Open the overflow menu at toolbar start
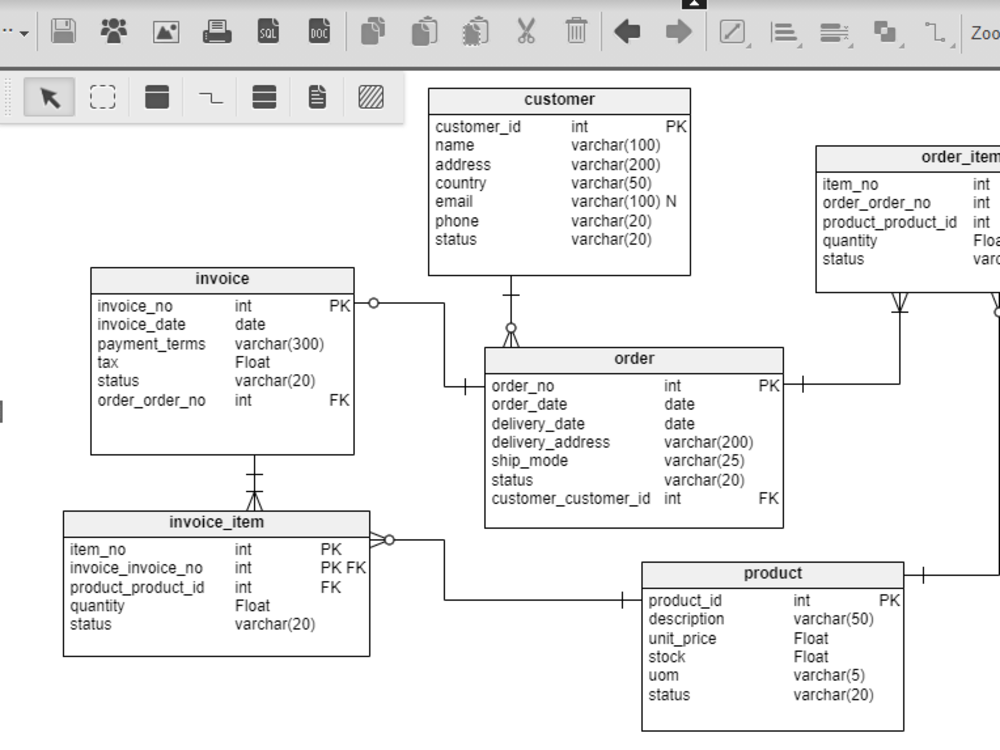The height and width of the screenshot is (750, 1000). coord(14,31)
